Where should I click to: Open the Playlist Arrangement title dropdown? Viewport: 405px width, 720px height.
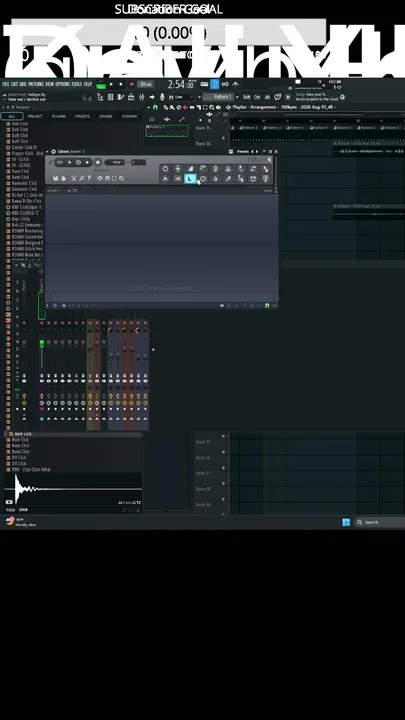tap(284, 107)
